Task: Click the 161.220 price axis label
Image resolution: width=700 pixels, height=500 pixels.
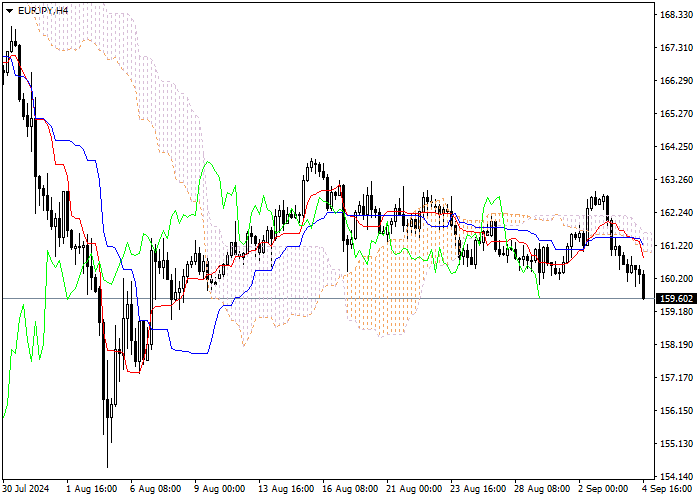Action: [x=676, y=246]
